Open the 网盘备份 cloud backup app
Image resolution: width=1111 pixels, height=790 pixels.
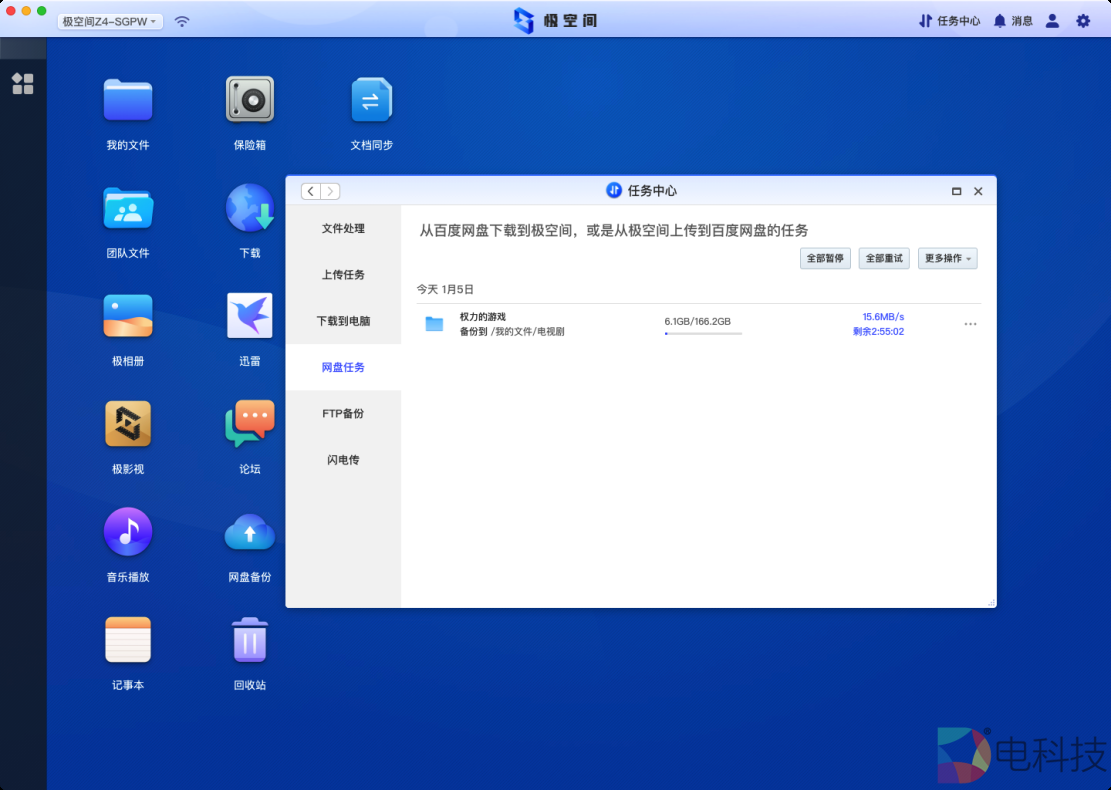(x=249, y=531)
